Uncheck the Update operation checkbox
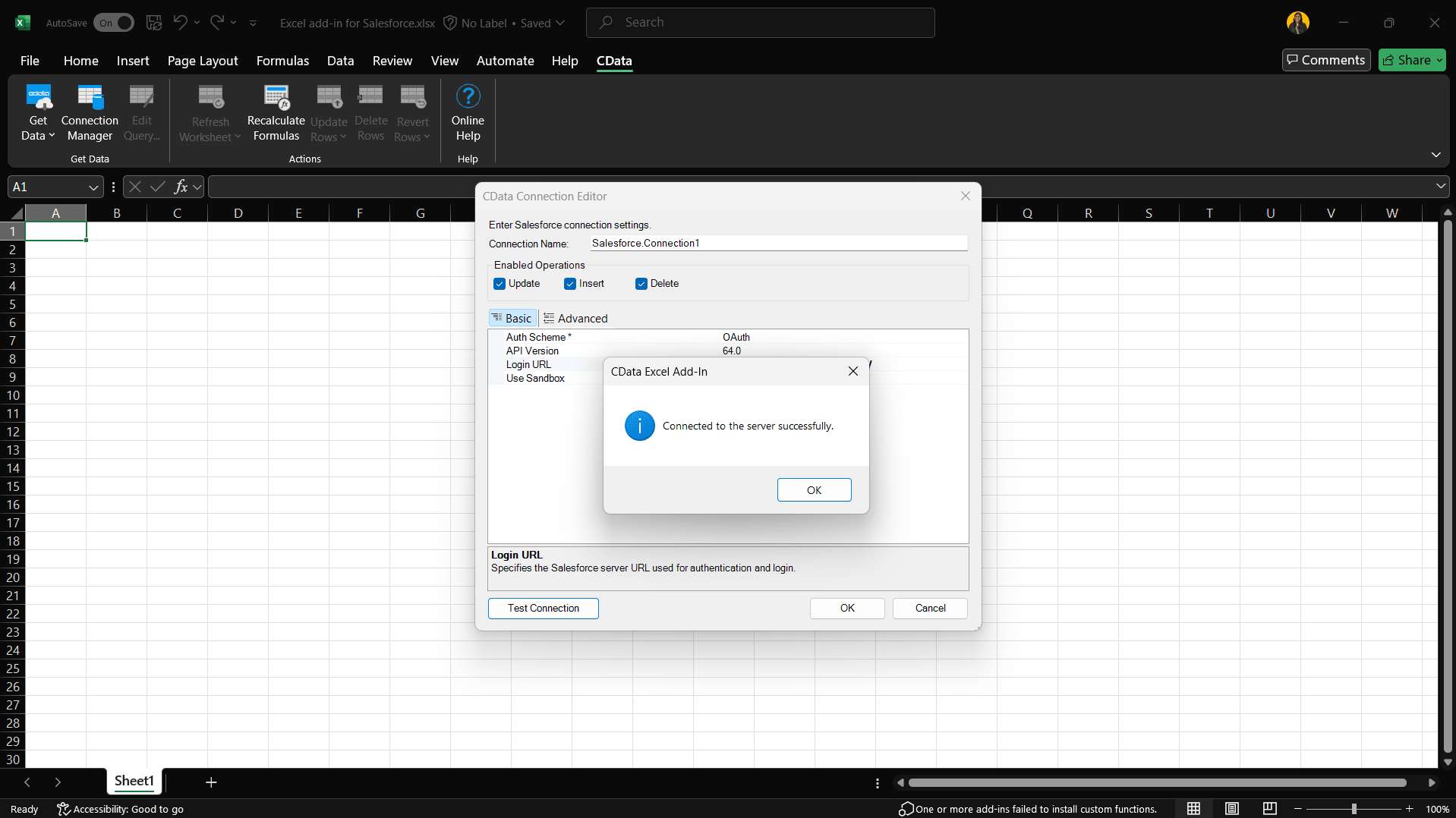The image size is (1456, 818). pos(500,284)
